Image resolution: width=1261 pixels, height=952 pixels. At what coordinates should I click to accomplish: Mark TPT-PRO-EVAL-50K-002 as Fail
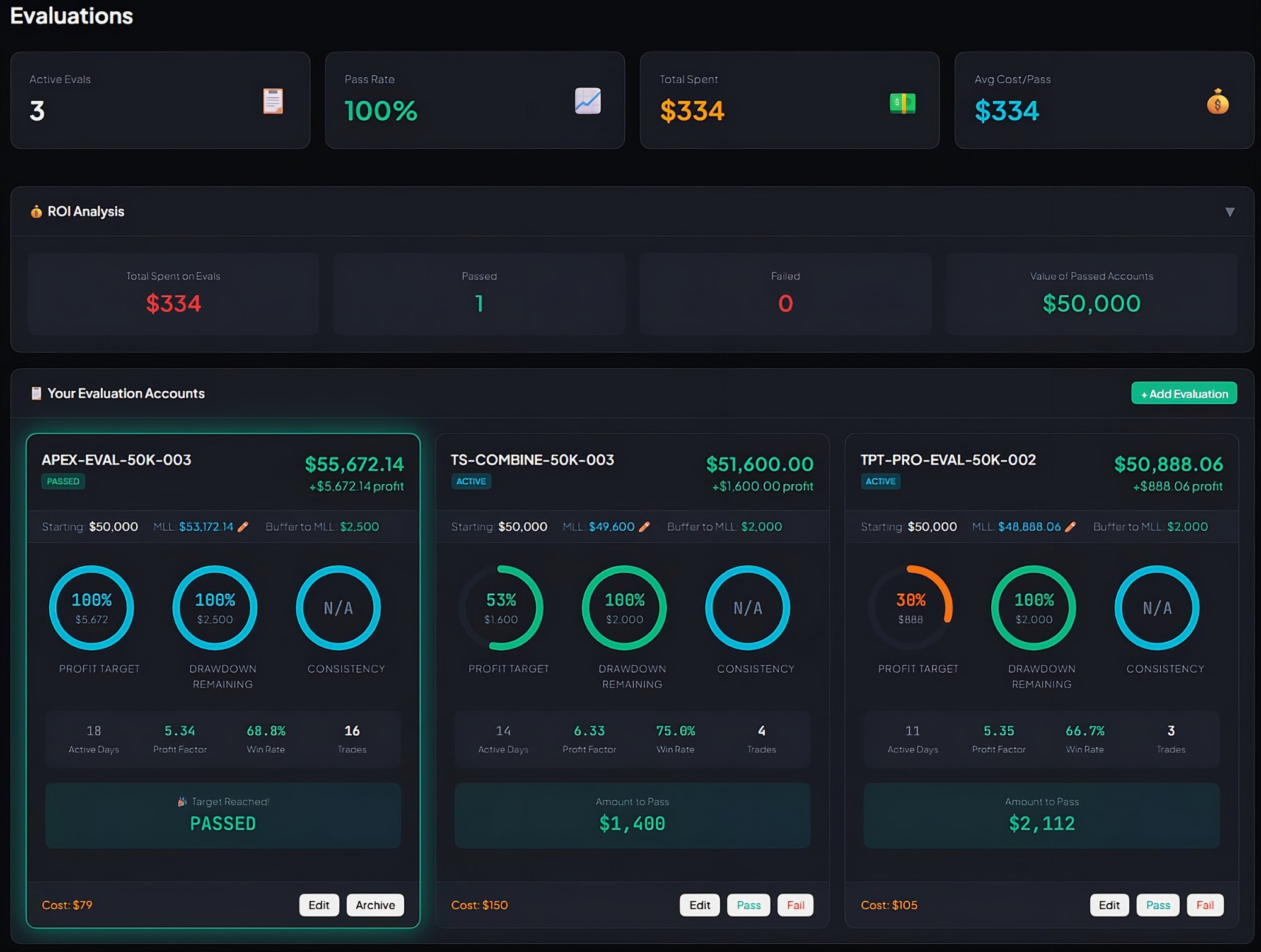pos(1204,905)
